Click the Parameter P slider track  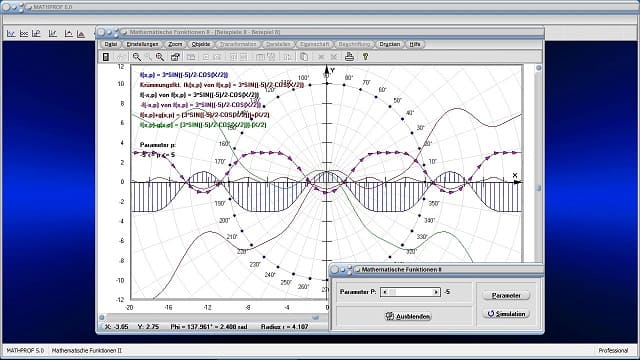coord(410,292)
